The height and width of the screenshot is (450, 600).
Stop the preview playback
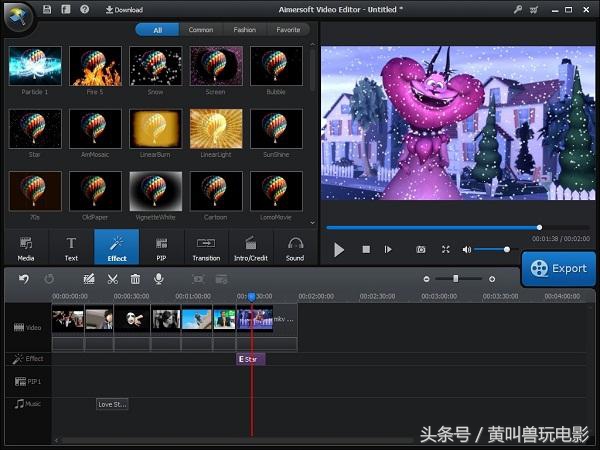(366, 249)
